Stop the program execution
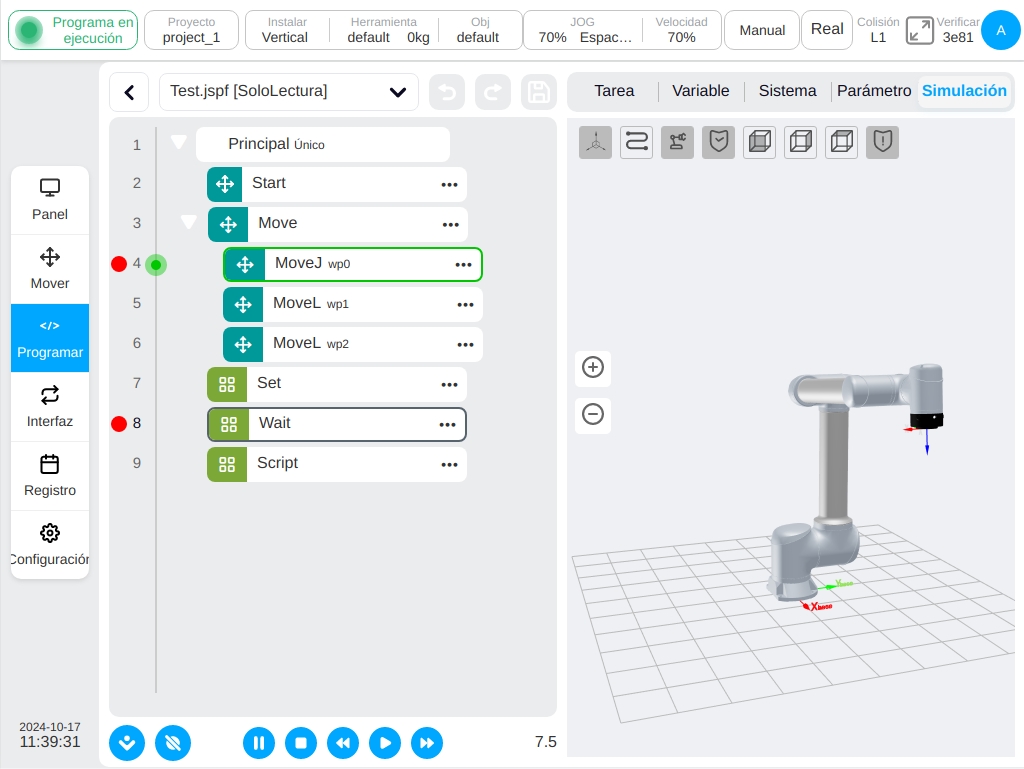 (x=300, y=743)
